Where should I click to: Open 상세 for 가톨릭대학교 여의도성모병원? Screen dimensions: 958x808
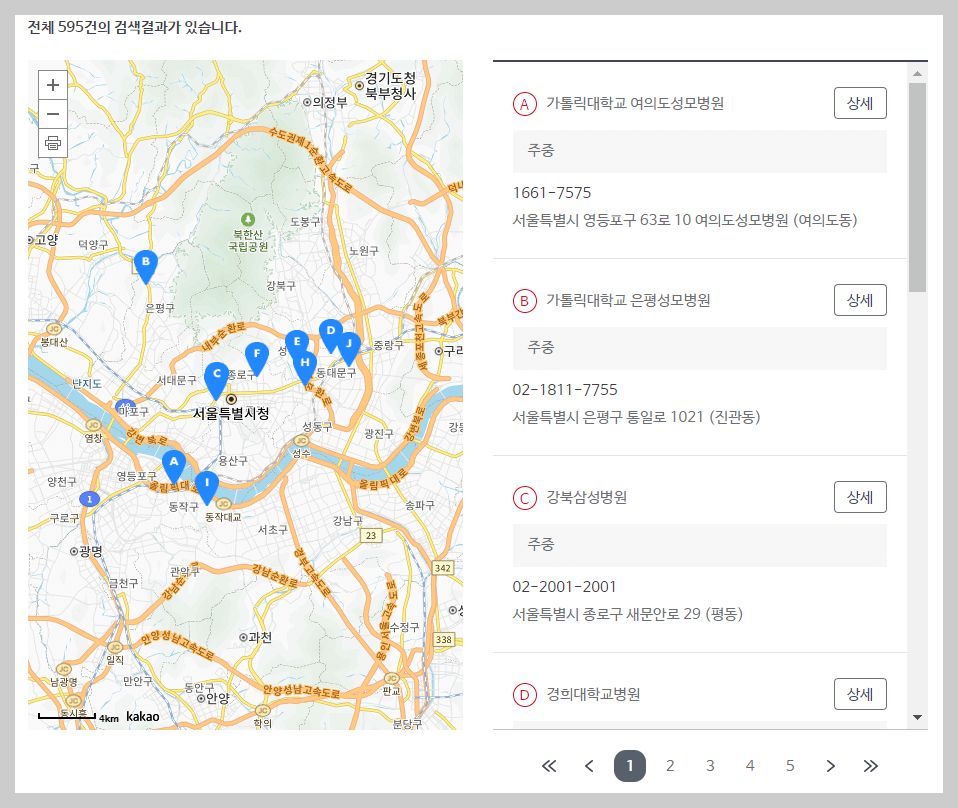[859, 102]
